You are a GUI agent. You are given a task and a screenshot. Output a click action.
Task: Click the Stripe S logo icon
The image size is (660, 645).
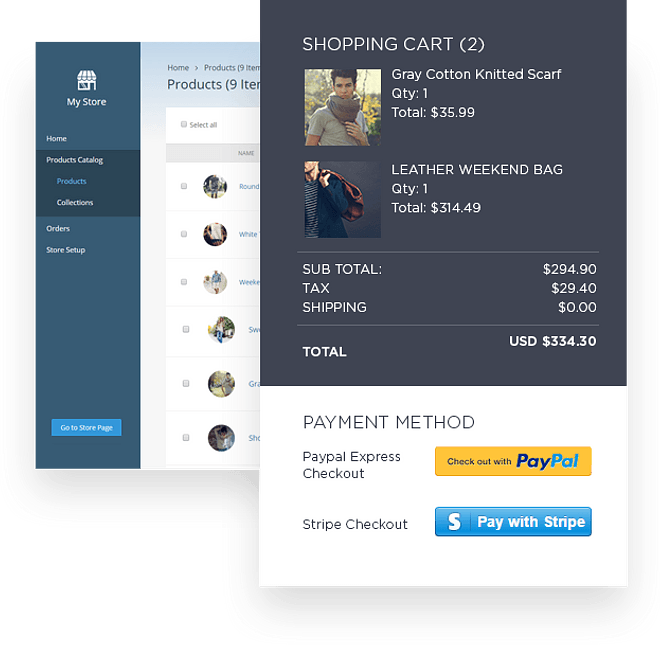tap(454, 521)
